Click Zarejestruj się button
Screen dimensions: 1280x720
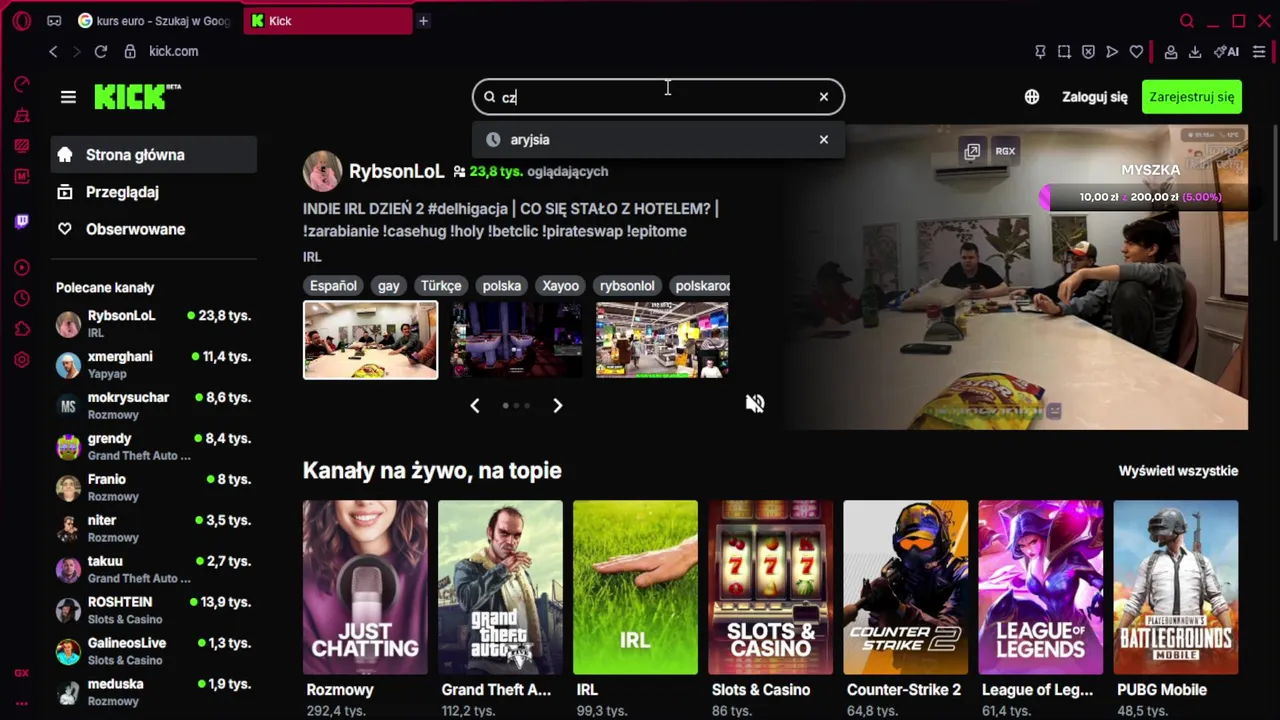1192,97
